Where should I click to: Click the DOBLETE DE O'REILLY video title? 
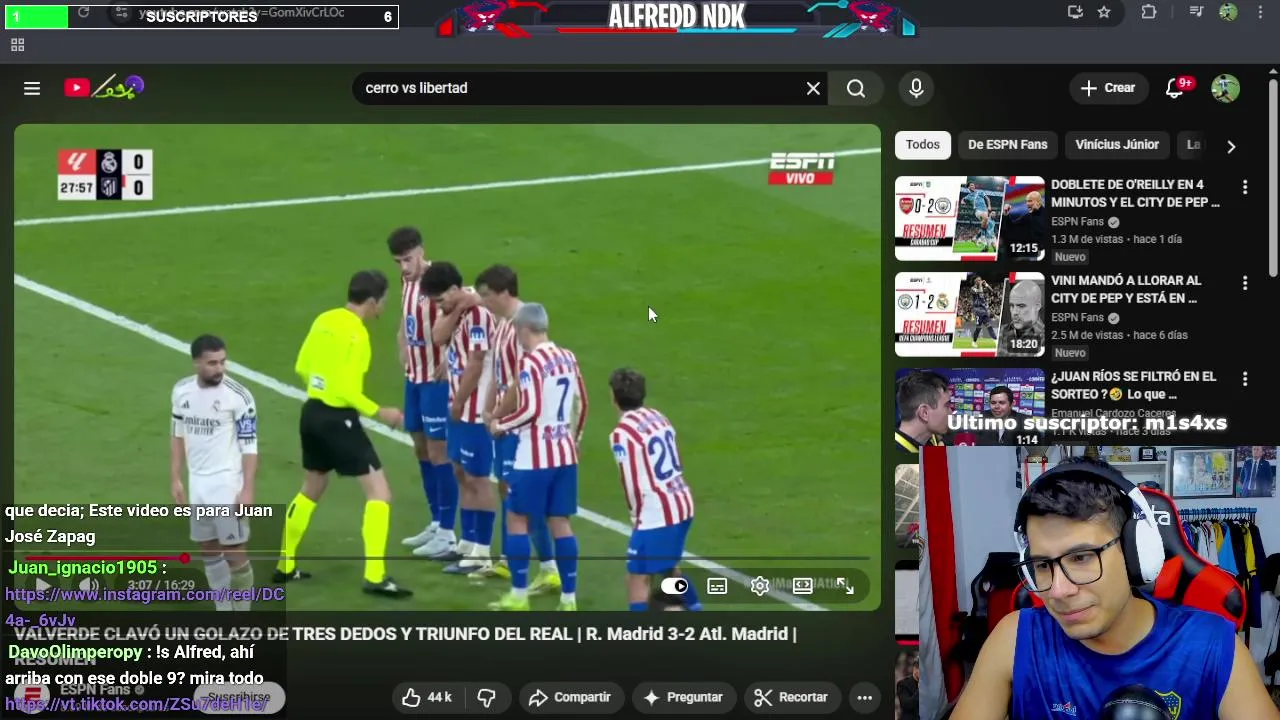click(1135, 193)
